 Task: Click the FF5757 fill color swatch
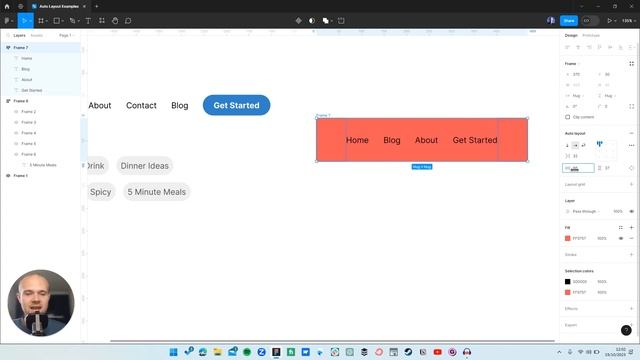567,238
